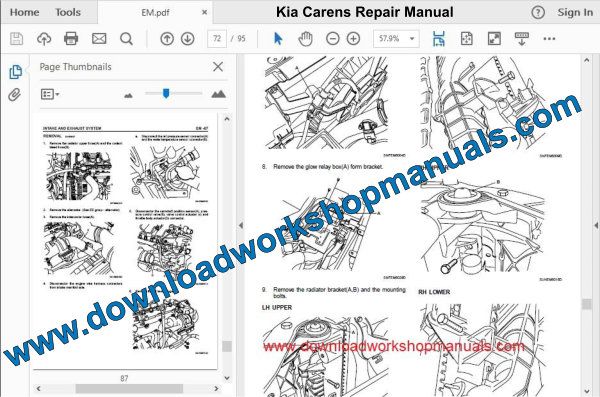Click 'Remove the radiator bracket' step text
The height and width of the screenshot is (397, 600).
pos(339,292)
